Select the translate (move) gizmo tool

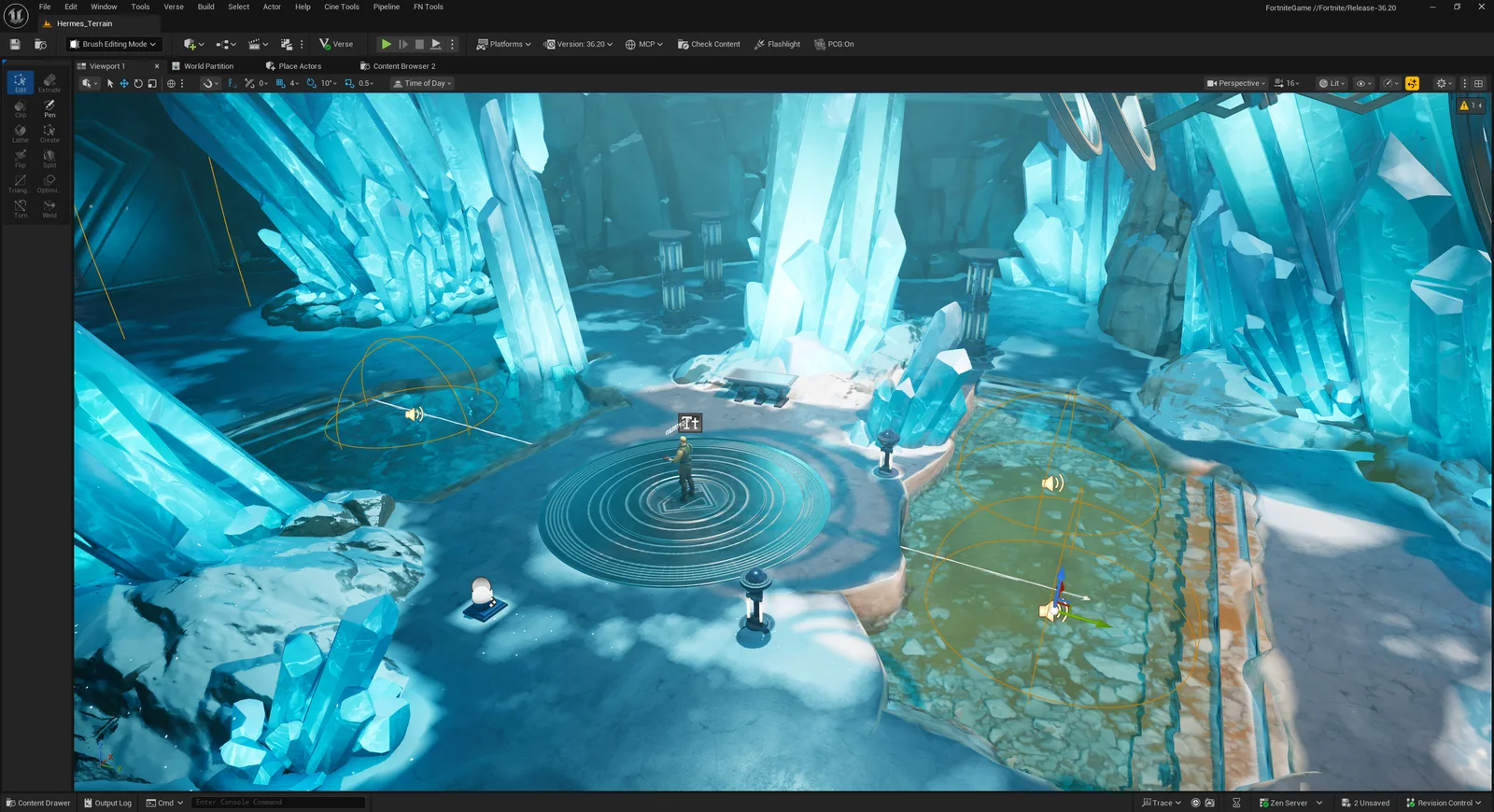click(124, 83)
